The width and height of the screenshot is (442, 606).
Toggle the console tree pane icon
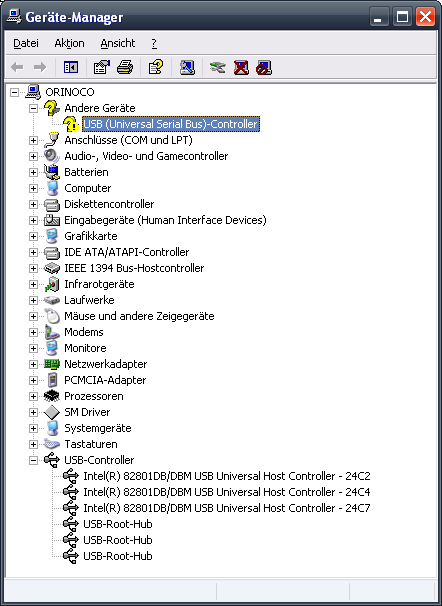tap(71, 68)
